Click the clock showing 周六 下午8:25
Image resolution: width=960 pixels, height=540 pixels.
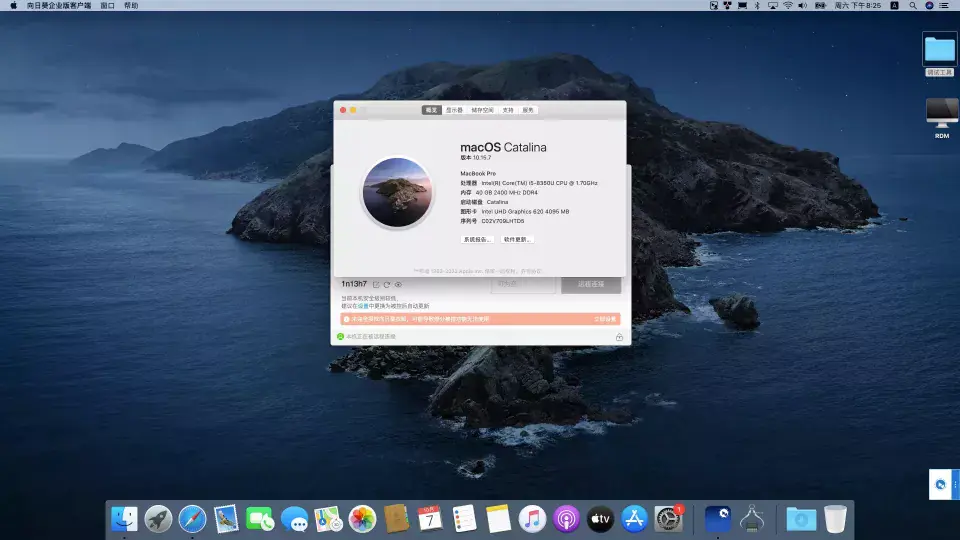[858, 6]
